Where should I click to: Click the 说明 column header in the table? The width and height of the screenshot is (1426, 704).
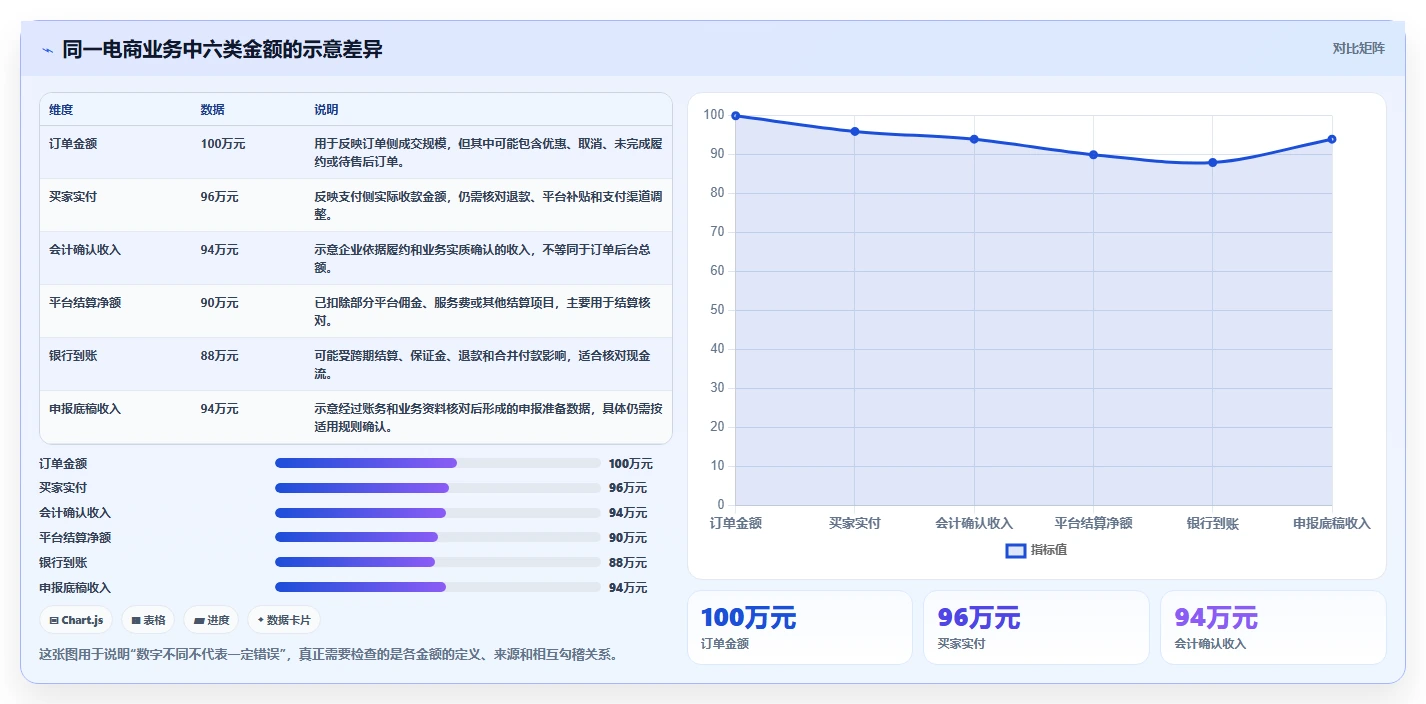point(326,110)
